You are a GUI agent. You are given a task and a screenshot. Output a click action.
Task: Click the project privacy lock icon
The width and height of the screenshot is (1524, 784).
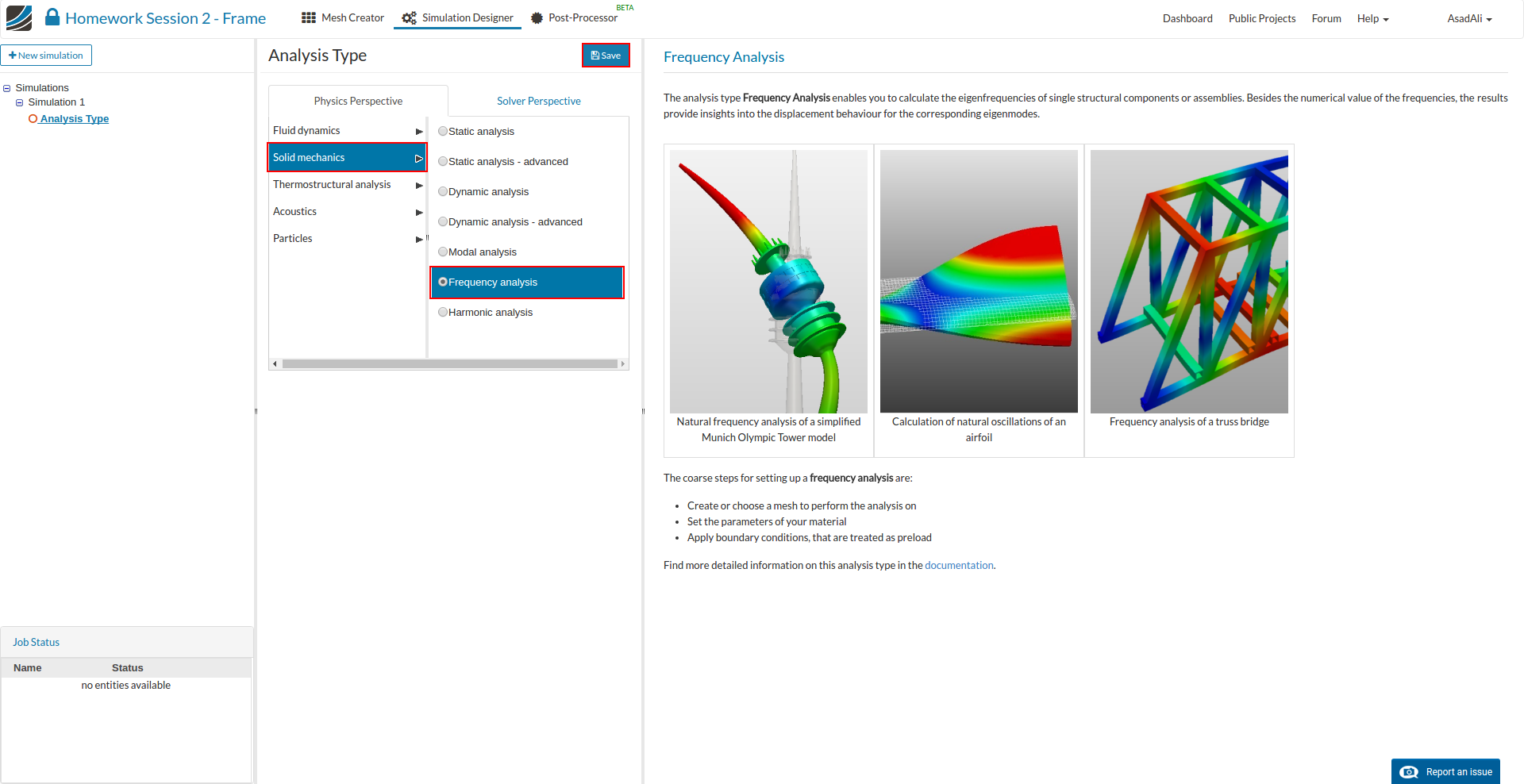(52, 17)
